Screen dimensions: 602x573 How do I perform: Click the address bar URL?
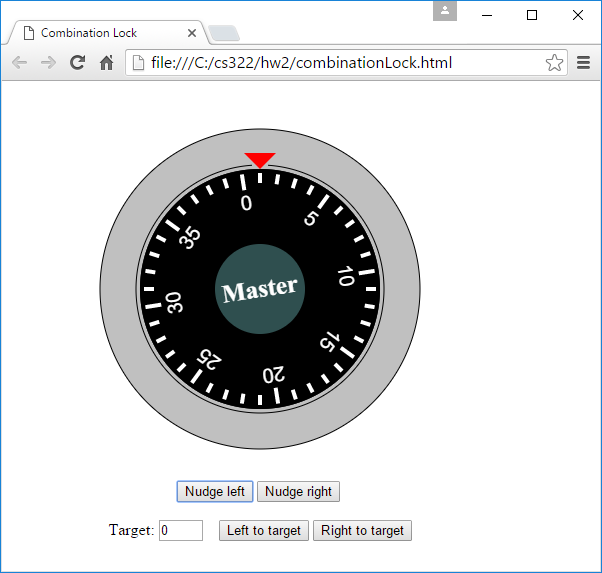coord(301,63)
